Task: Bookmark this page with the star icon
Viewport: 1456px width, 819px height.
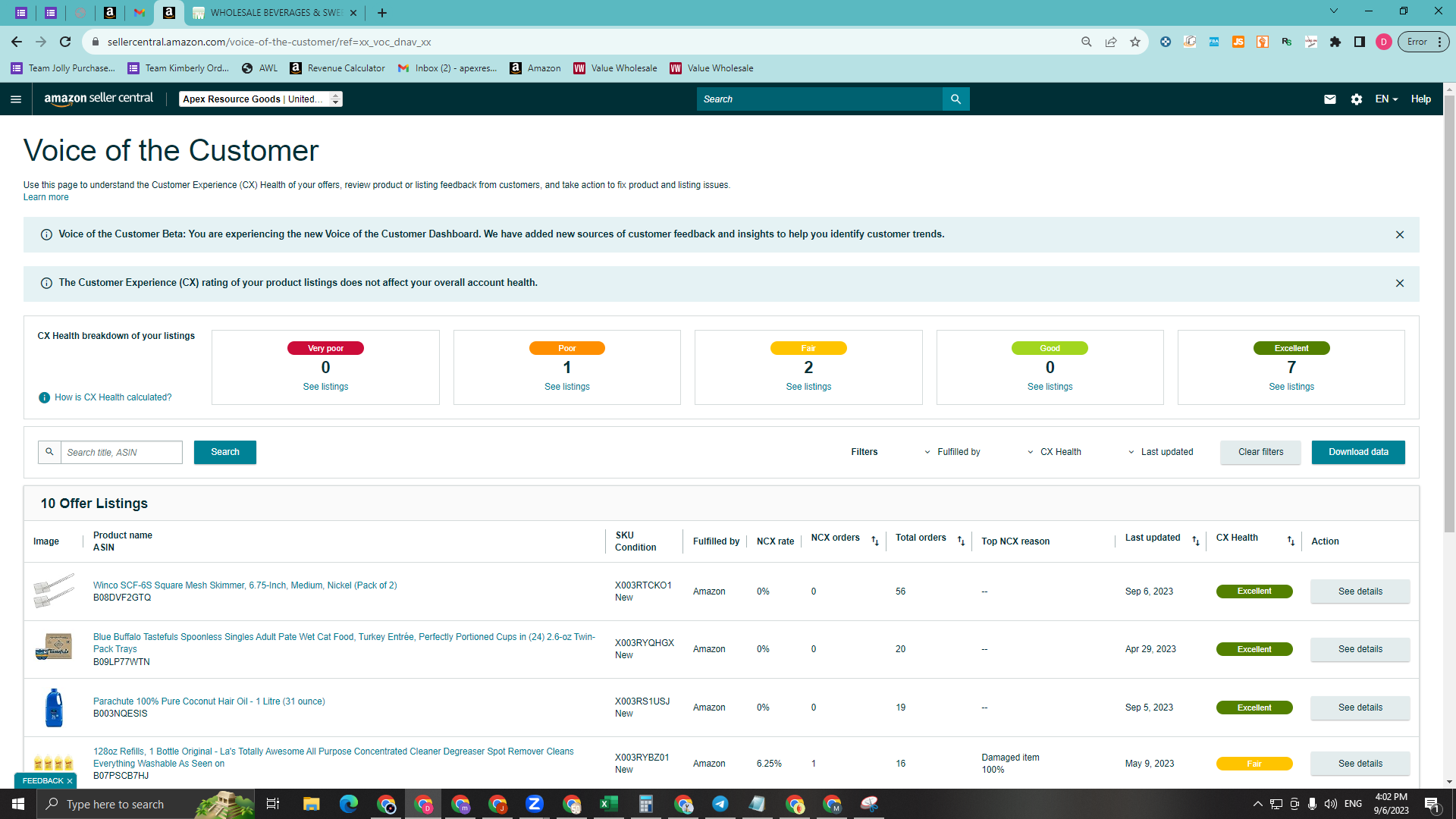Action: tap(1135, 42)
